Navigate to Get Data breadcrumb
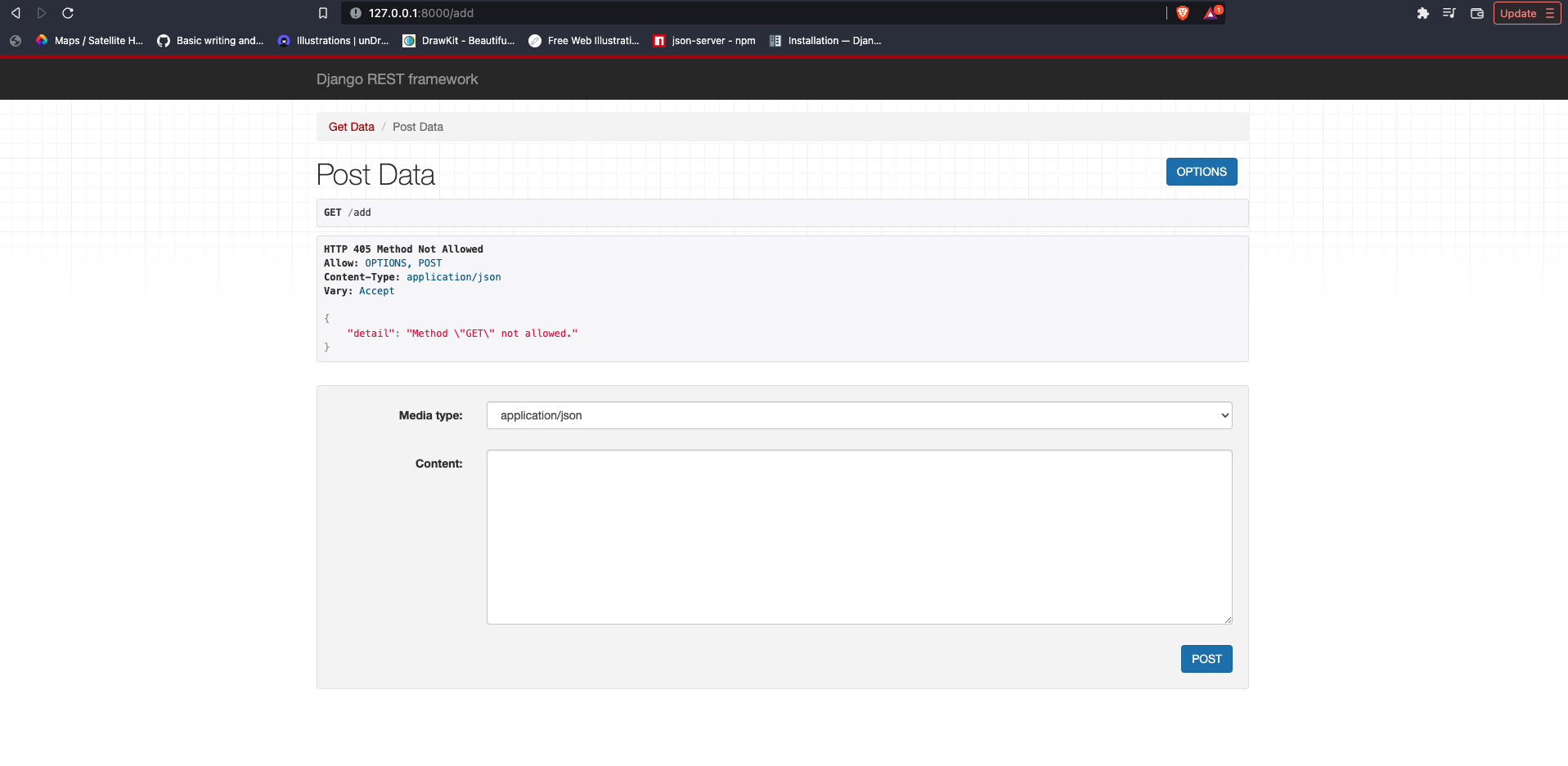 click(x=351, y=127)
